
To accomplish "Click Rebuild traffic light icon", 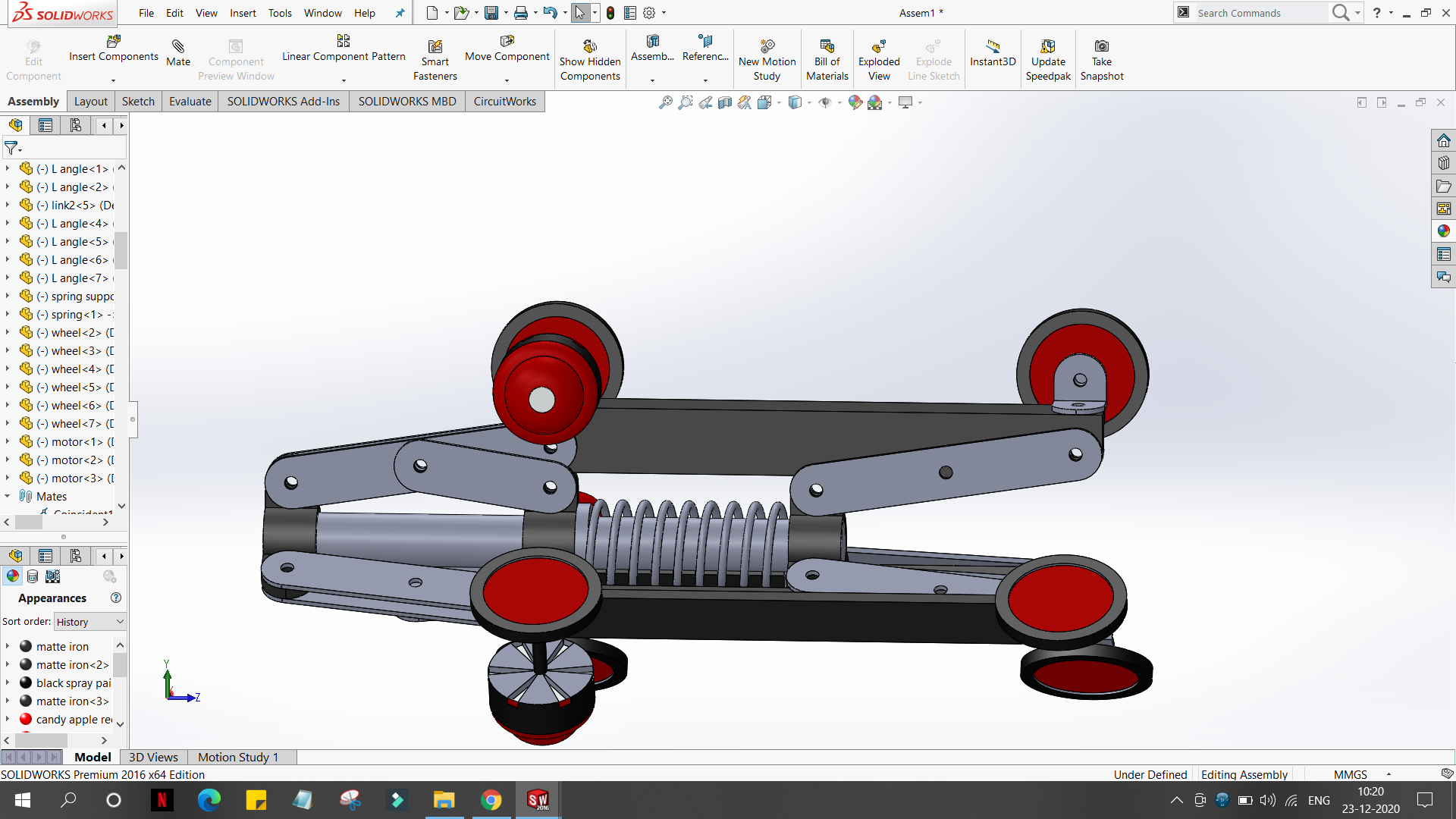I will (610, 13).
